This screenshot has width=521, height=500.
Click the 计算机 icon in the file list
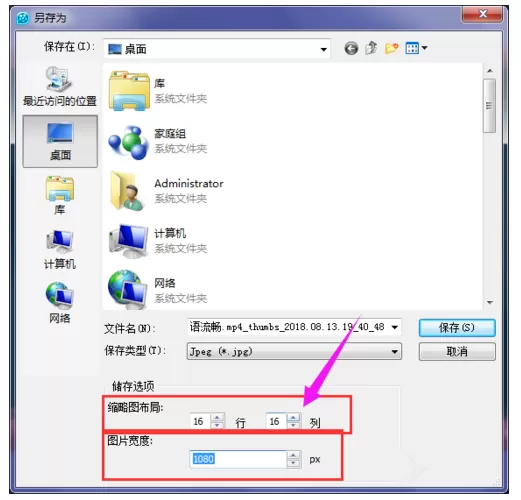(128, 241)
